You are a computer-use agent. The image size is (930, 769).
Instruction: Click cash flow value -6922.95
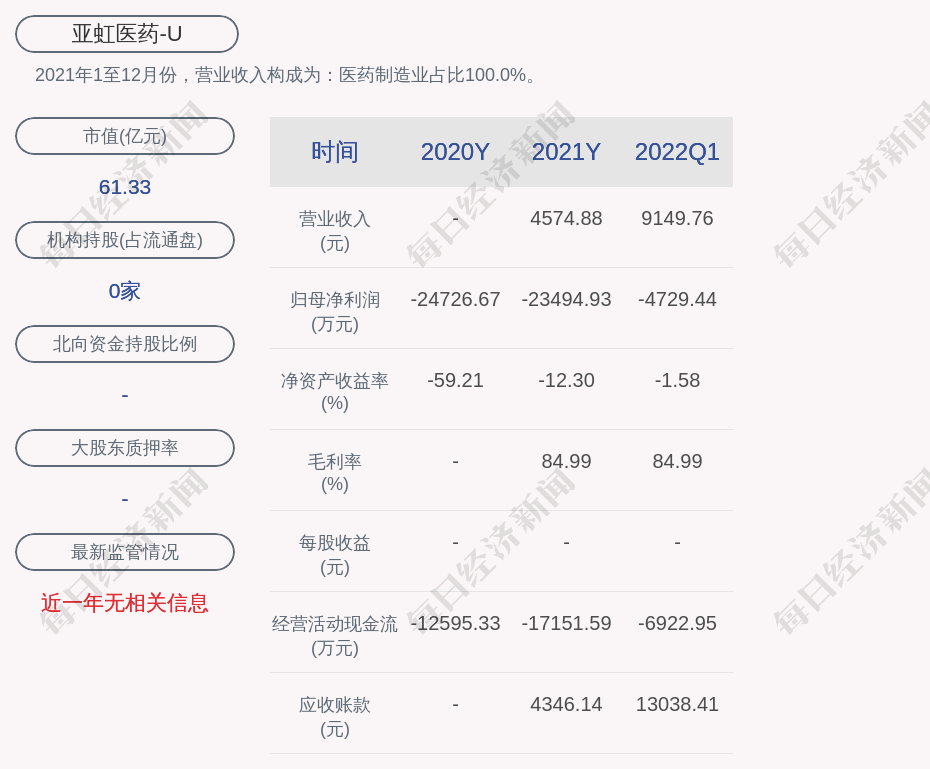pyautogui.click(x=677, y=623)
